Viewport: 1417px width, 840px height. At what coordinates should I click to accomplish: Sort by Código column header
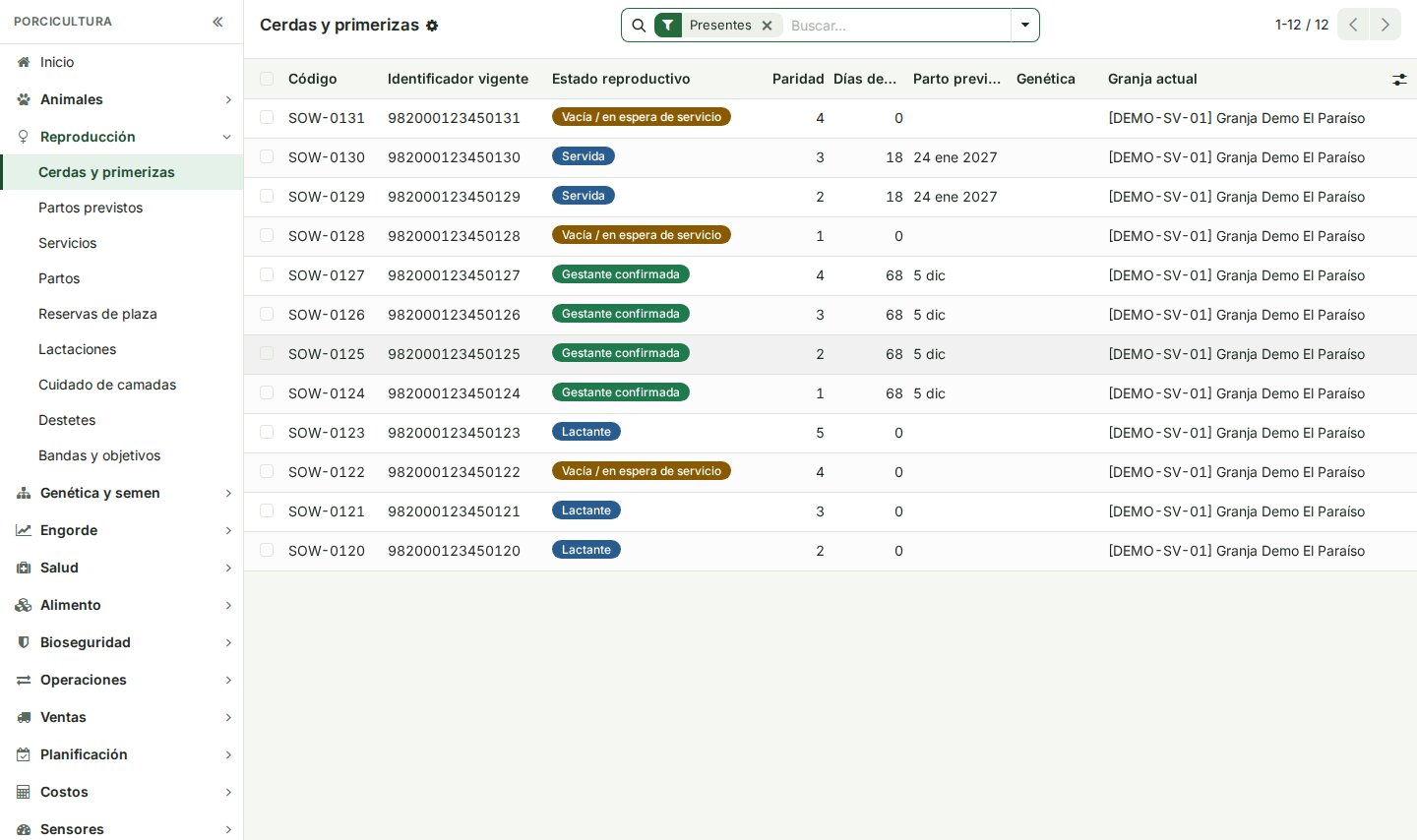tap(313, 79)
